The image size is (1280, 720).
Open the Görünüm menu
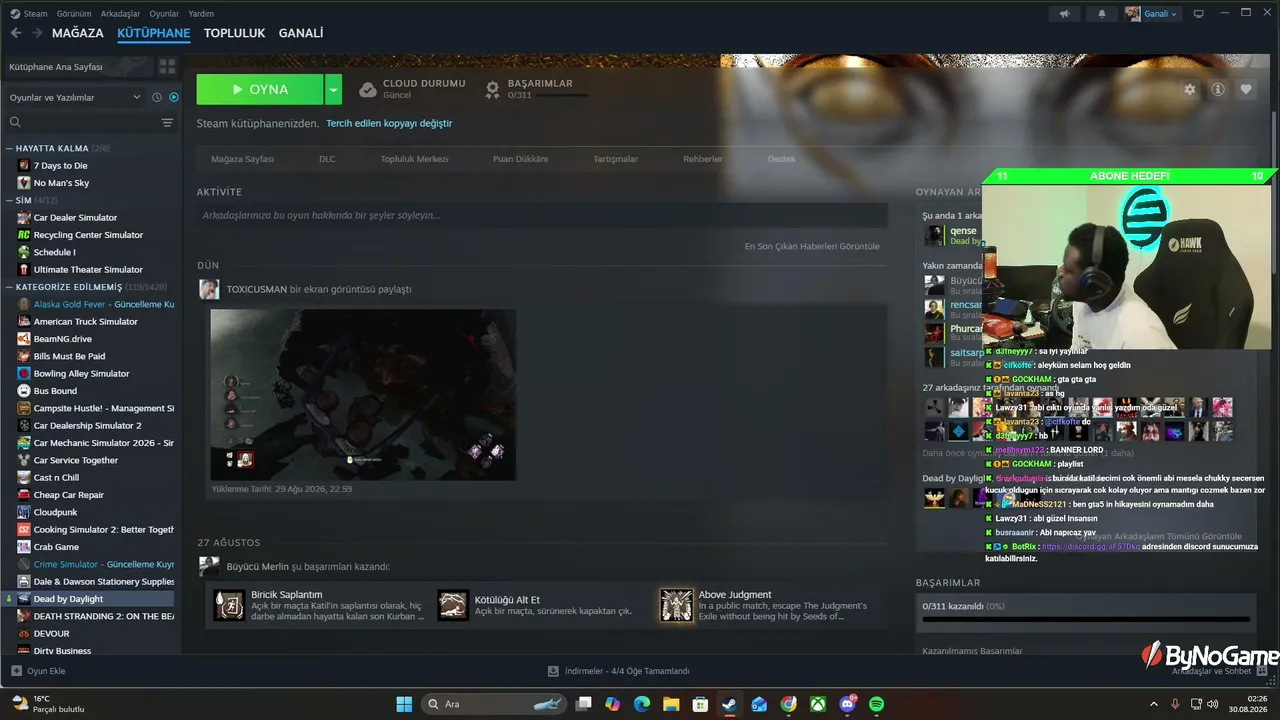click(x=74, y=14)
